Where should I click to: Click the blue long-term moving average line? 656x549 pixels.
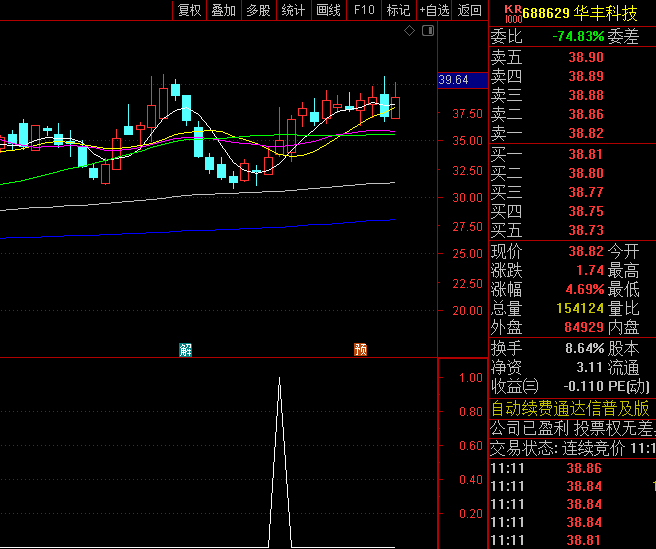(197, 231)
